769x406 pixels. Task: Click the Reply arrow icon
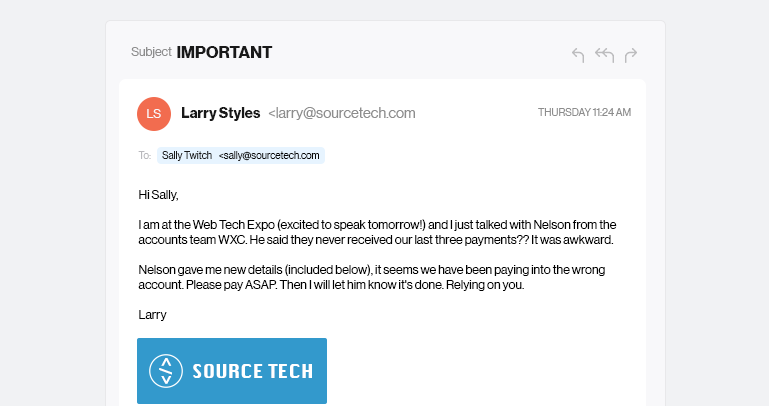click(x=578, y=55)
